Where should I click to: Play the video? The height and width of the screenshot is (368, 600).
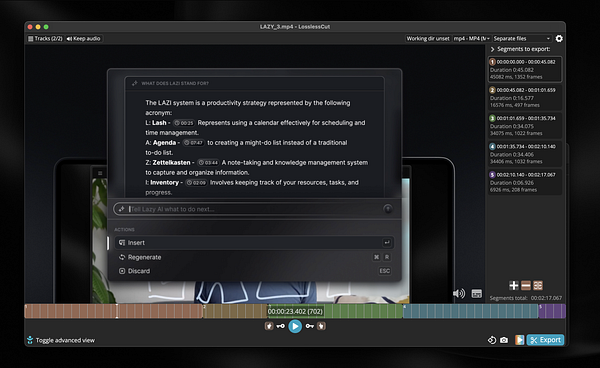click(295, 326)
